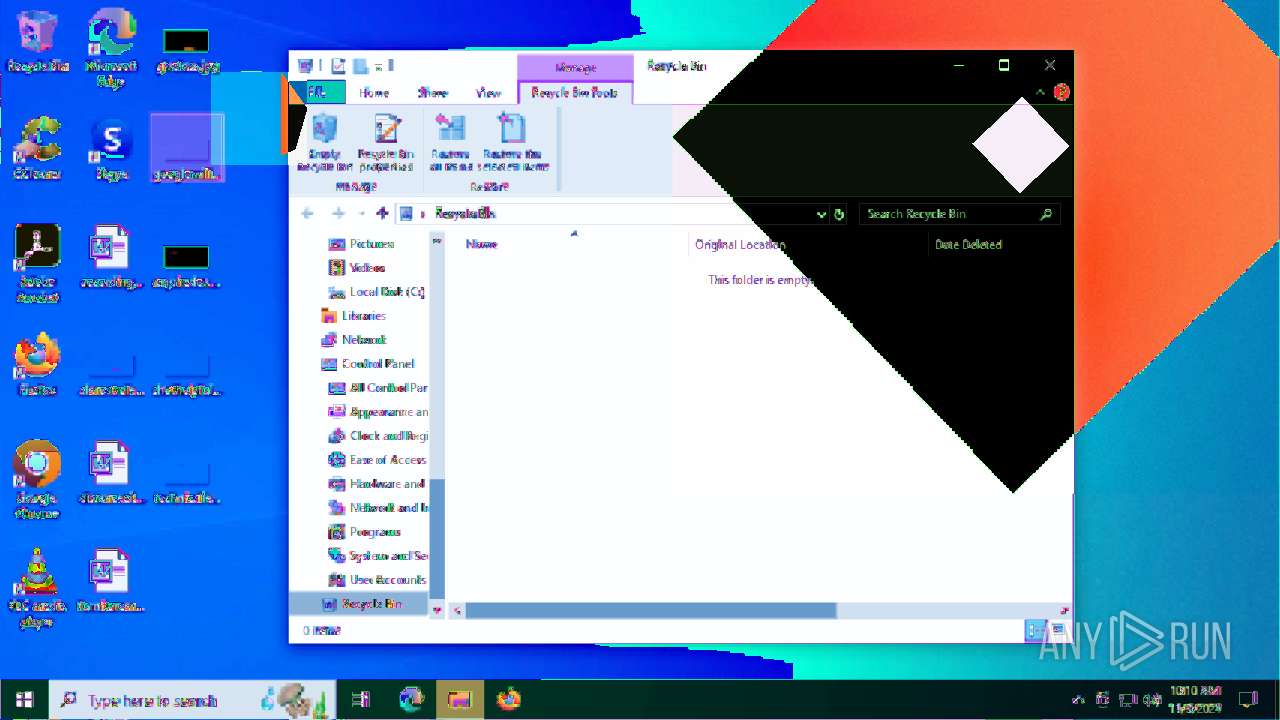The image size is (1280, 720).
Task: Sort by Date Deleted column header
Action: pos(968,244)
